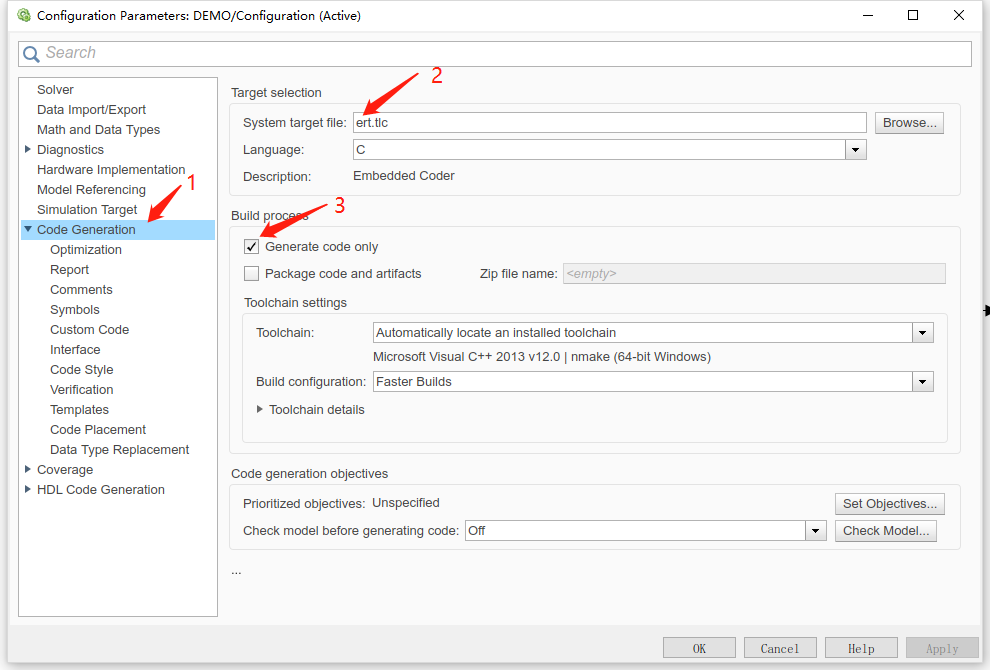Click the OK button
The height and width of the screenshot is (670, 990).
click(x=699, y=649)
